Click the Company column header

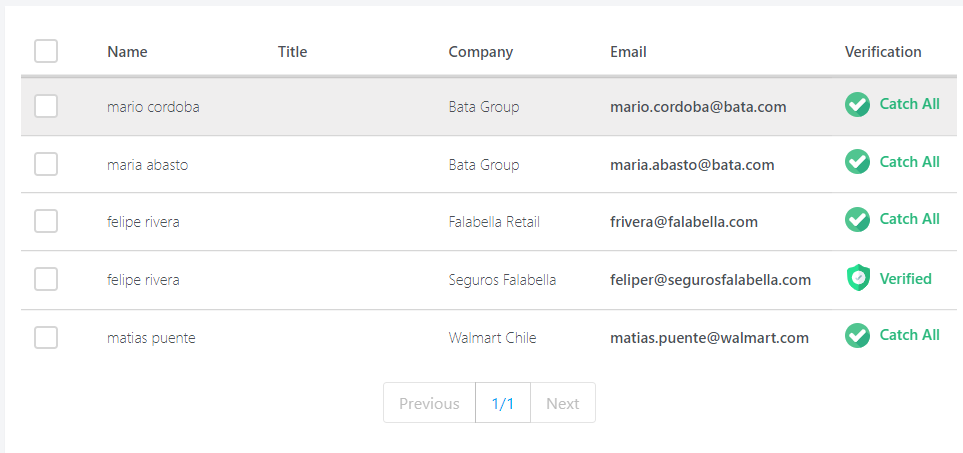click(480, 52)
